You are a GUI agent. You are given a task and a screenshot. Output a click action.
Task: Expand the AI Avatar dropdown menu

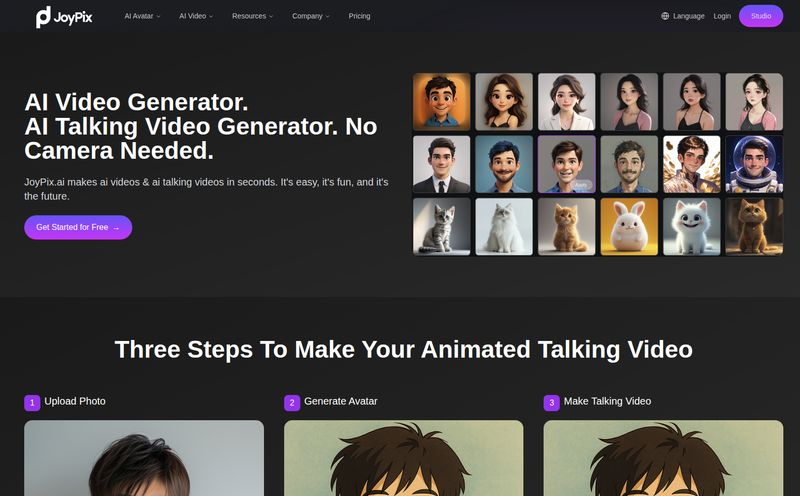tap(142, 16)
